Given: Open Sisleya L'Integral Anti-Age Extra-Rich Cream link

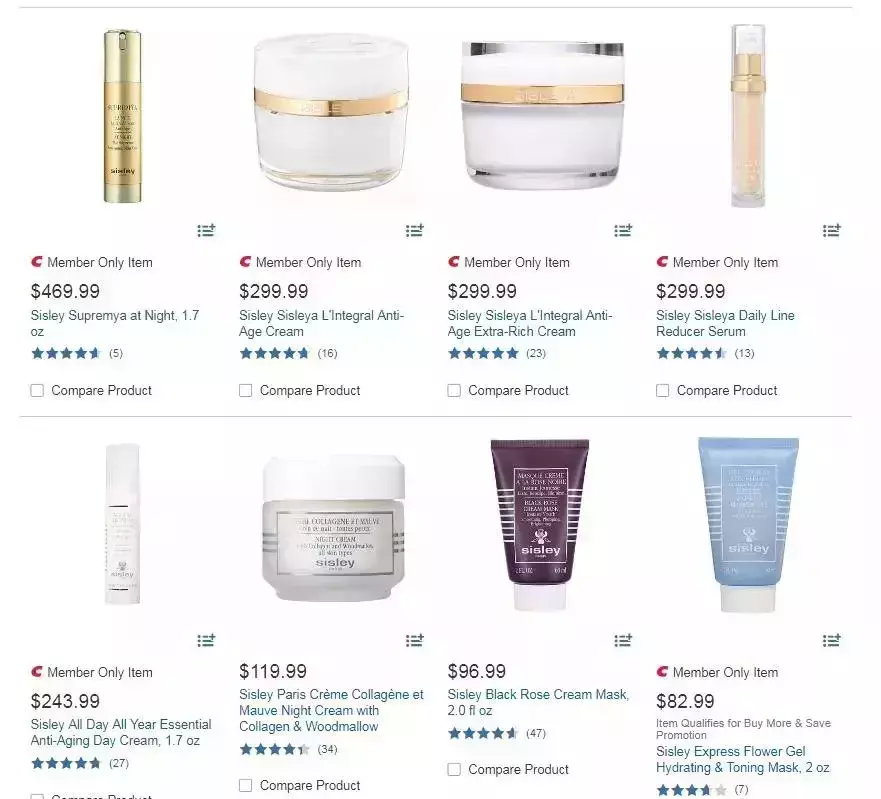Looking at the screenshot, I should coord(530,324).
